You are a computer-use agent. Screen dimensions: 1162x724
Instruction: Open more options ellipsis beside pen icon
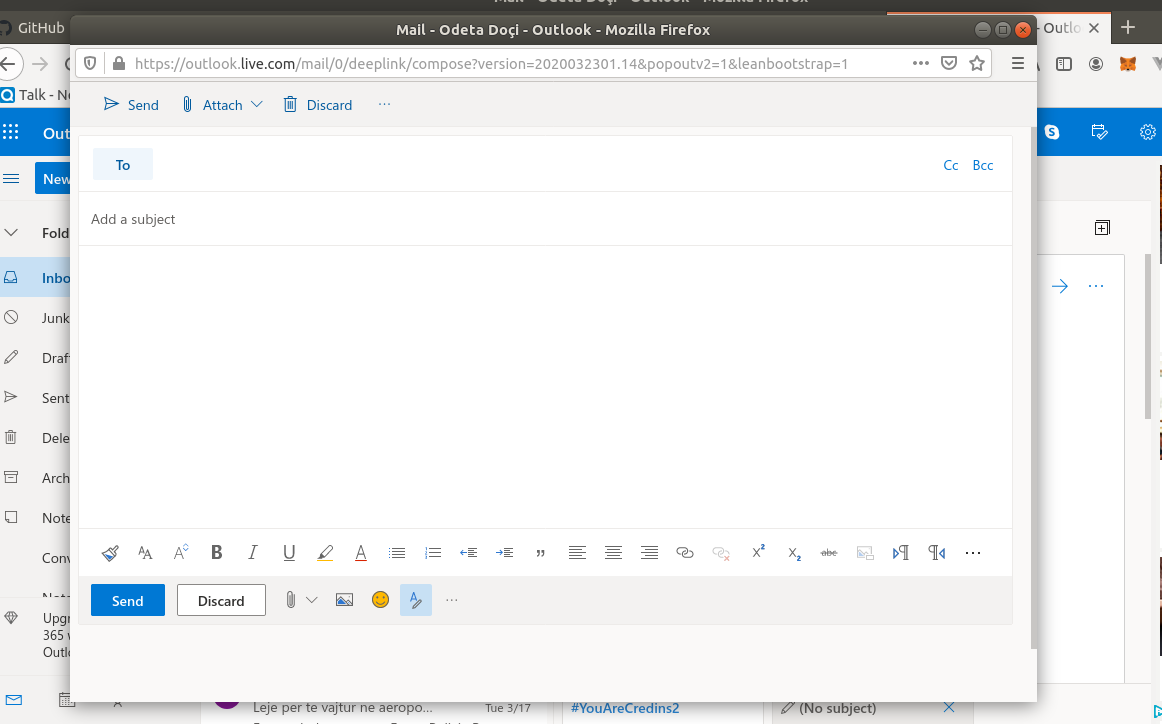point(451,600)
